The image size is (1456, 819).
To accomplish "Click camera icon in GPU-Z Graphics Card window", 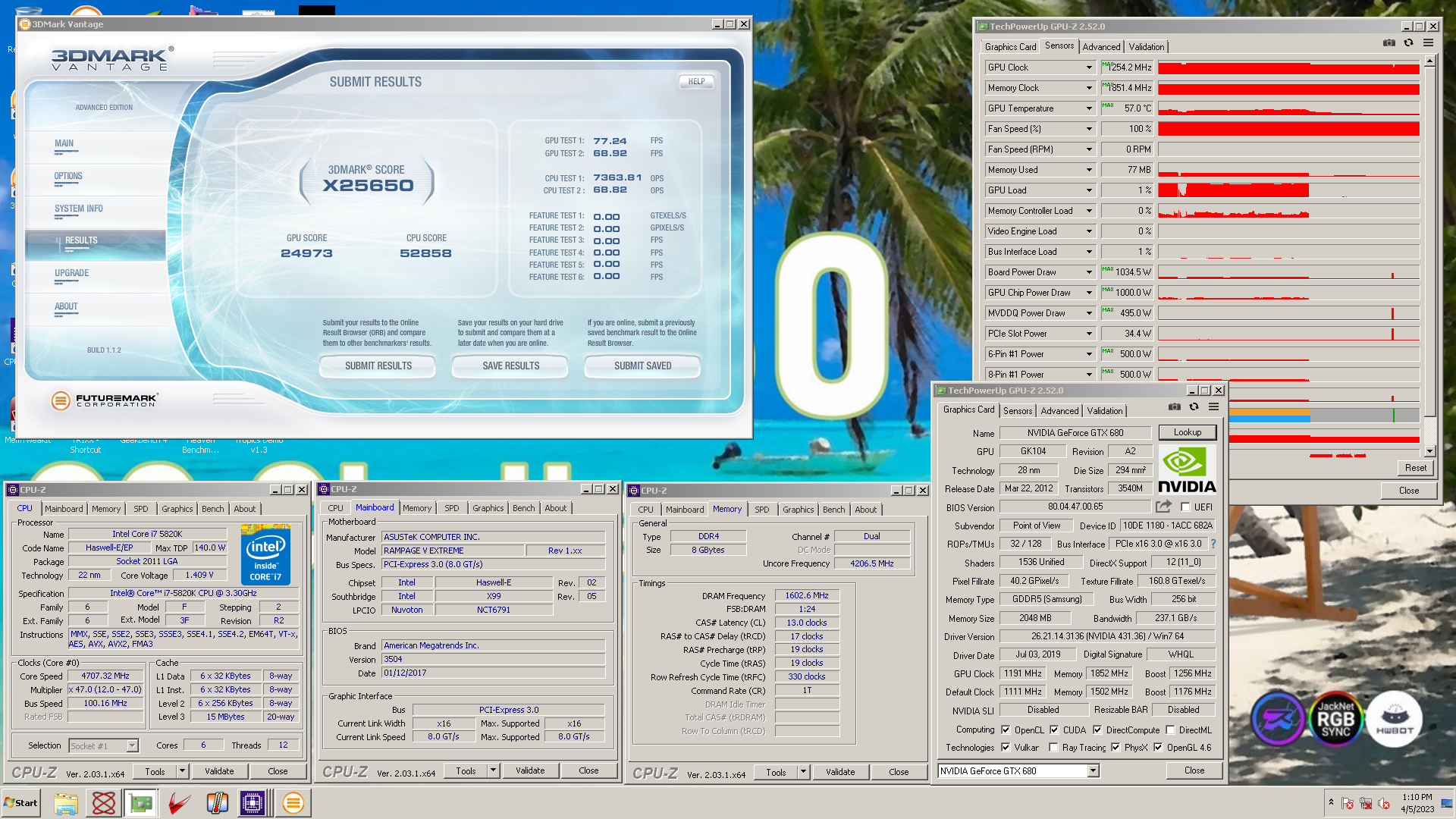I will 1175,407.
